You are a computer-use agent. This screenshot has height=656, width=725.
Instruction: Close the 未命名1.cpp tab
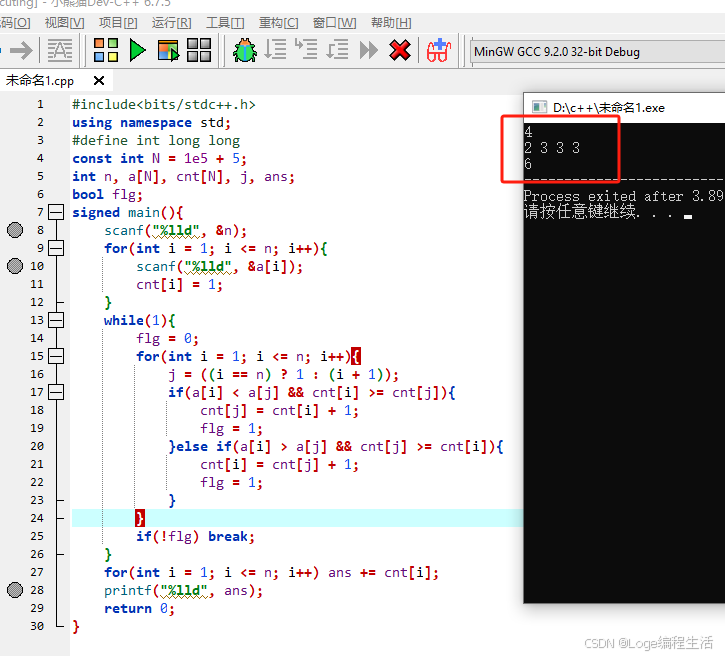pyautogui.click(x=98, y=81)
